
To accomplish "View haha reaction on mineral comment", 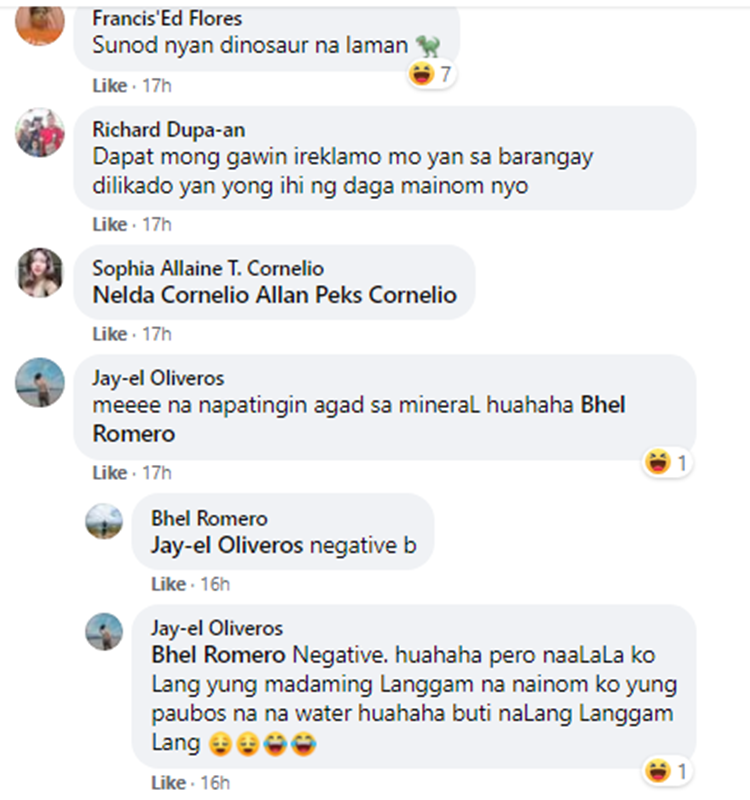I will [667, 462].
